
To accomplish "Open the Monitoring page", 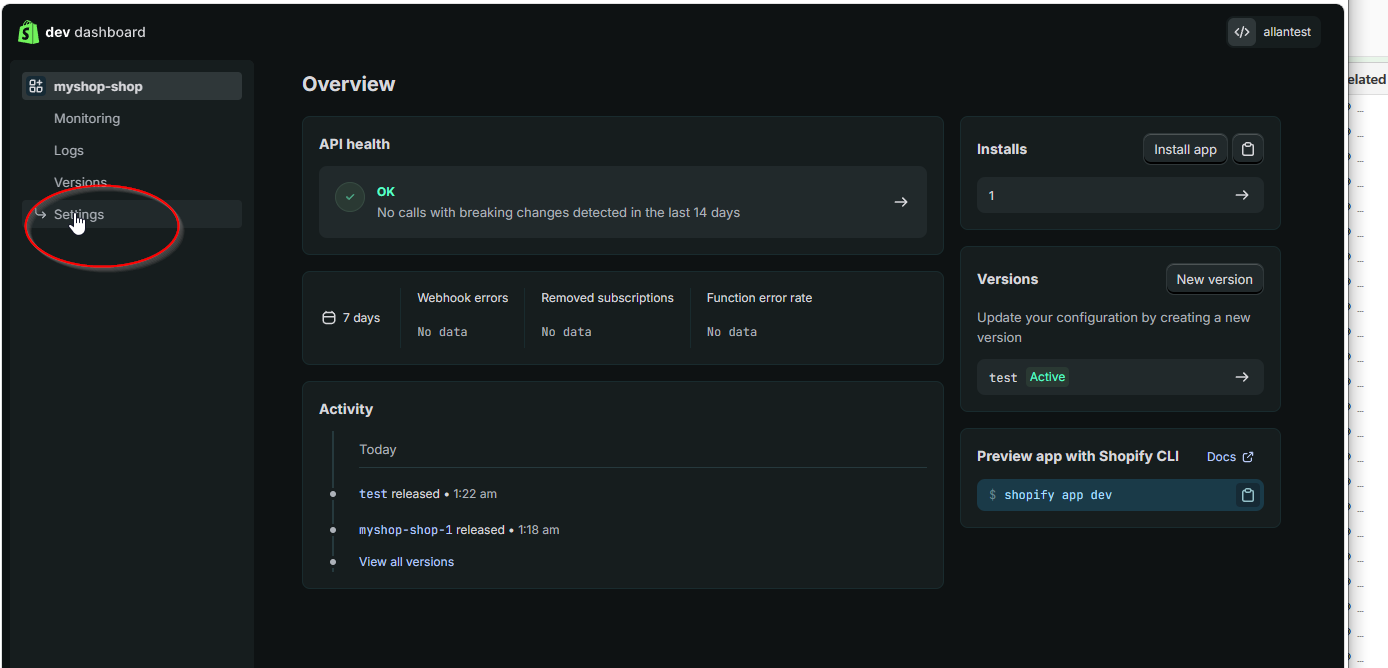I will (87, 118).
